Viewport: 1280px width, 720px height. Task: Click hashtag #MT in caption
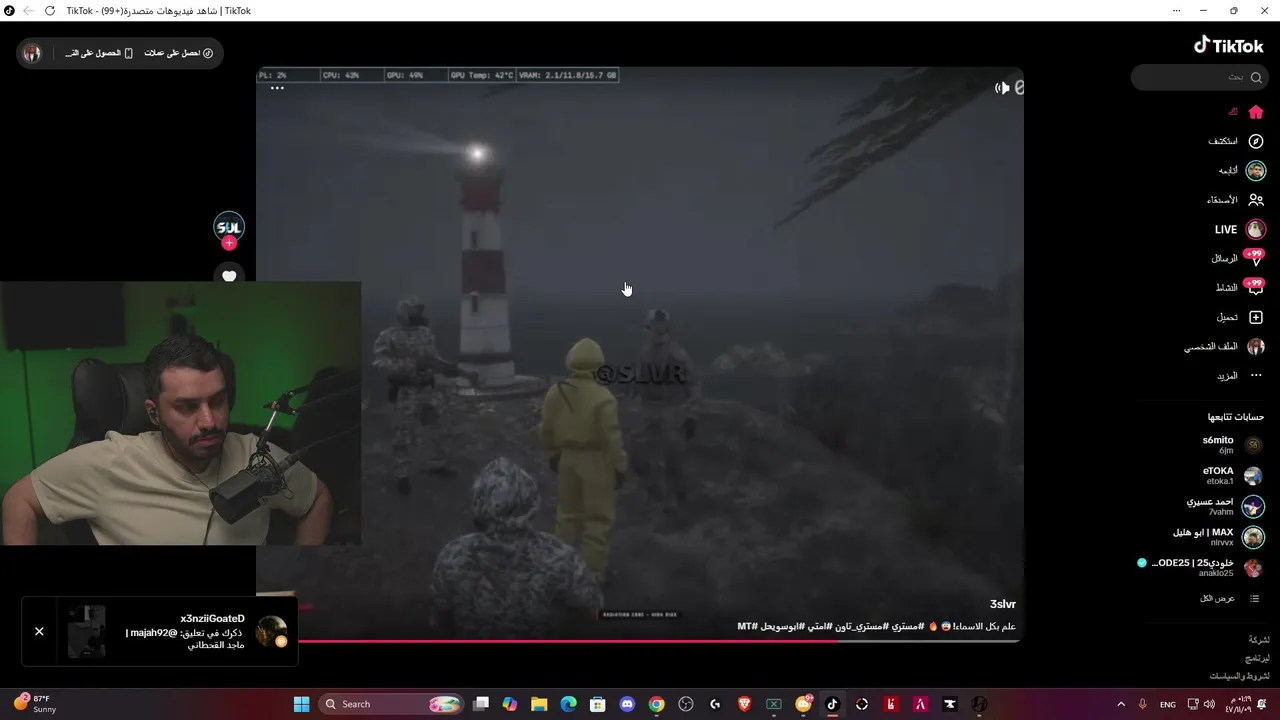tap(747, 626)
